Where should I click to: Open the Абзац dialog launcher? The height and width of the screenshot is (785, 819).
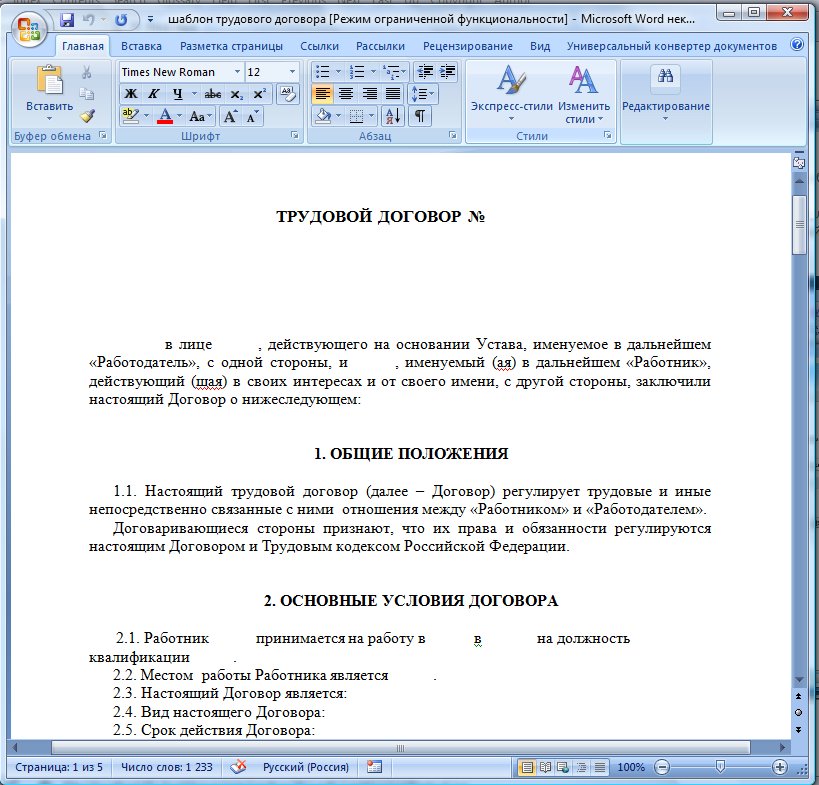[452, 136]
